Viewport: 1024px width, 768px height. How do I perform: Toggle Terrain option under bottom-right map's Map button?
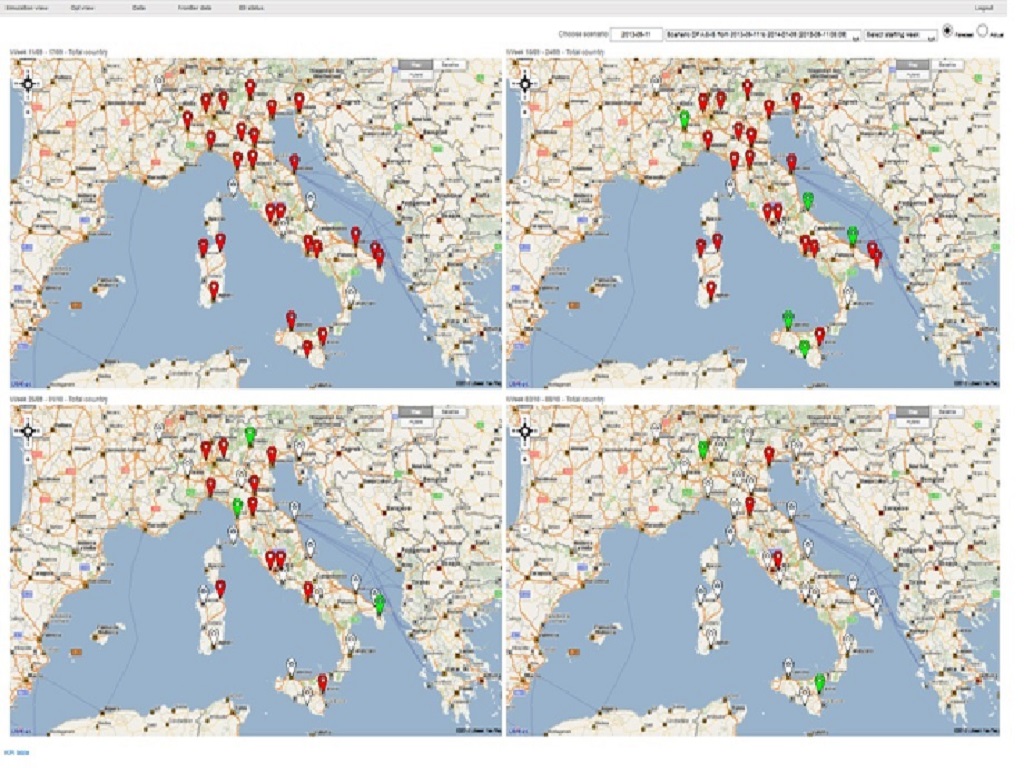[x=913, y=422]
